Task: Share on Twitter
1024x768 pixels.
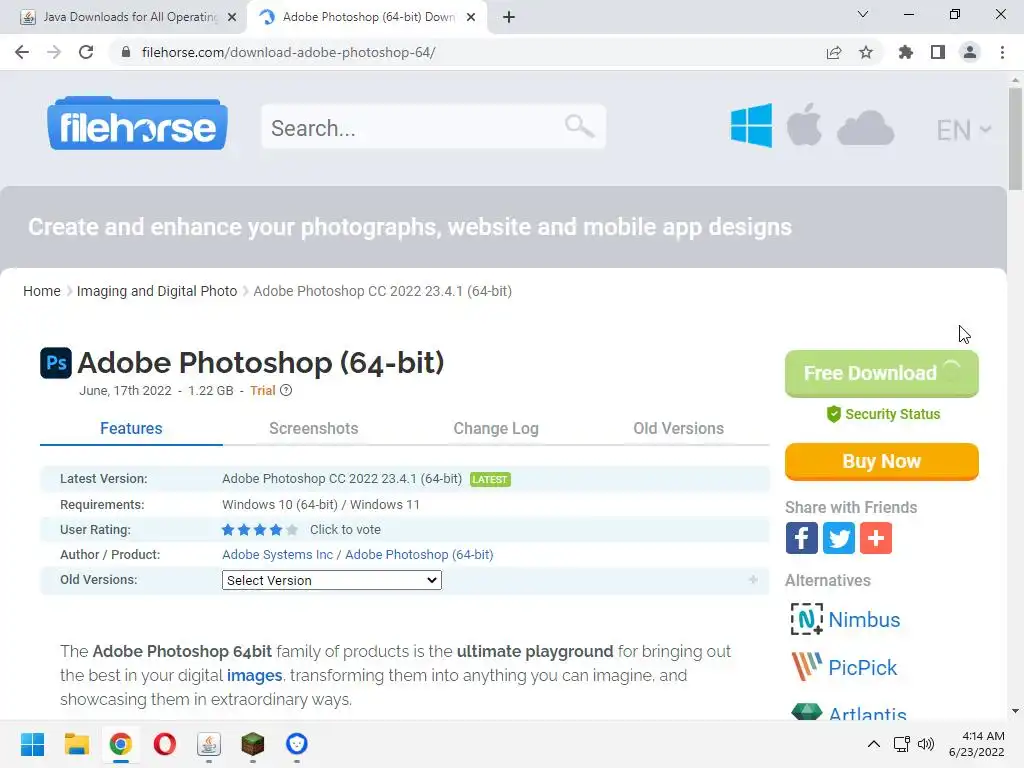Action: coord(839,538)
